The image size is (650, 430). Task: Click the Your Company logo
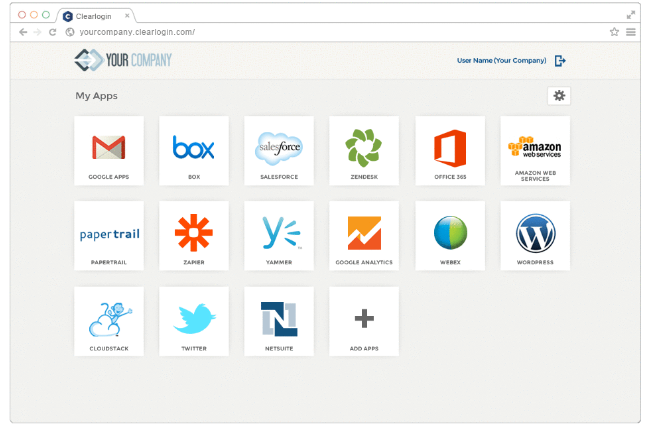(x=123, y=60)
